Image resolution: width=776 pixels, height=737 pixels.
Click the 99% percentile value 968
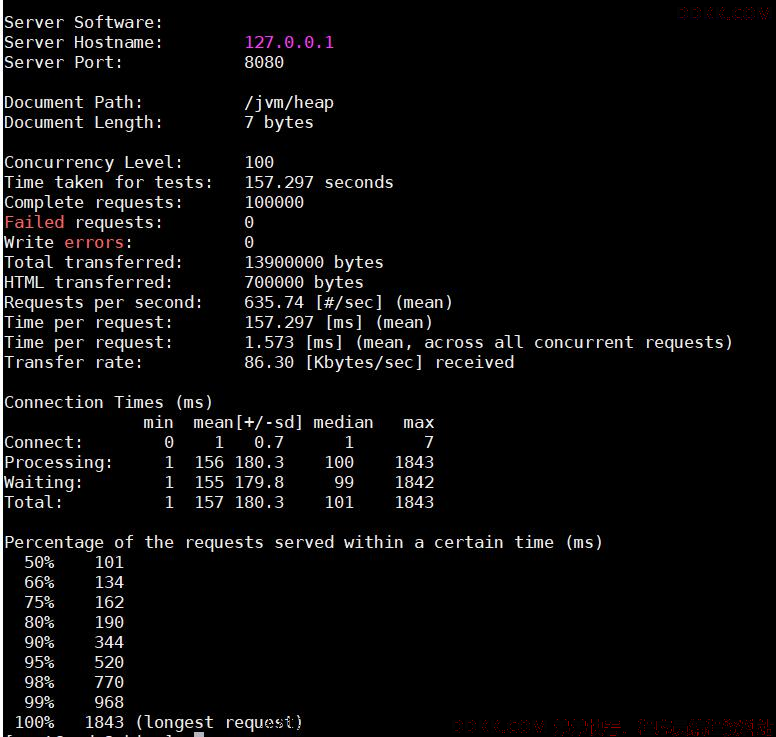point(109,702)
